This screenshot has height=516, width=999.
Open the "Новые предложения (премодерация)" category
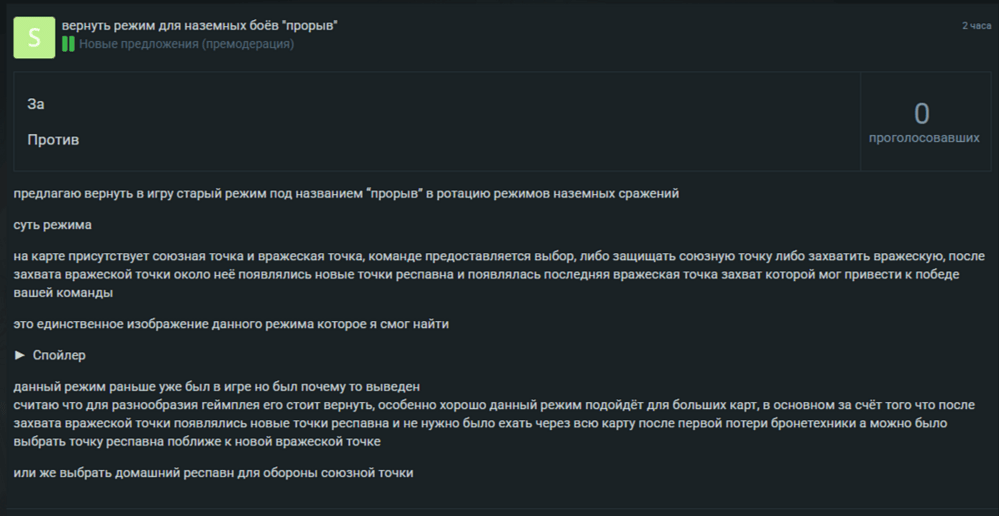187,44
